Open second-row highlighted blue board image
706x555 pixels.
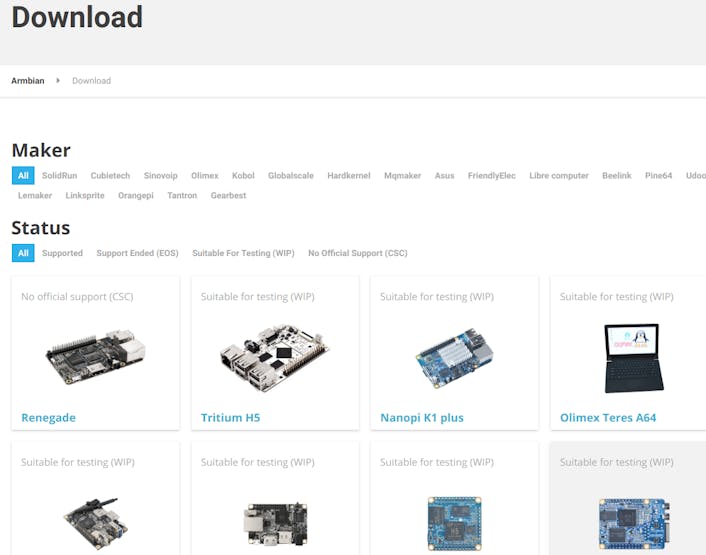[634, 523]
